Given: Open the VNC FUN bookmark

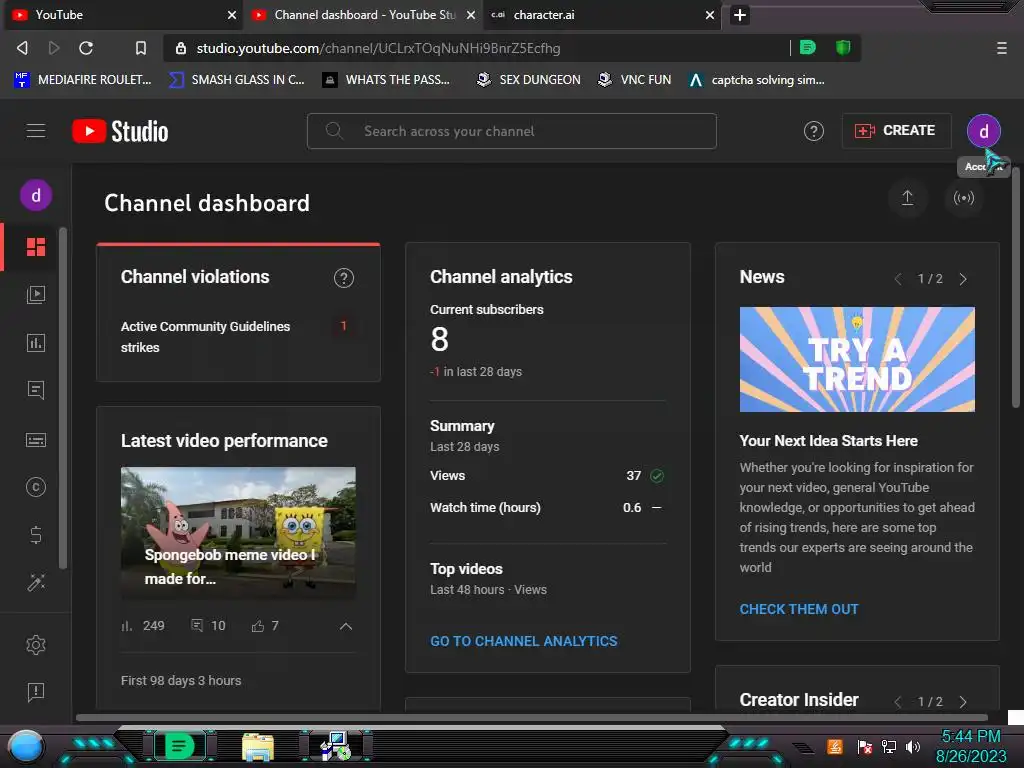Looking at the screenshot, I should point(635,80).
